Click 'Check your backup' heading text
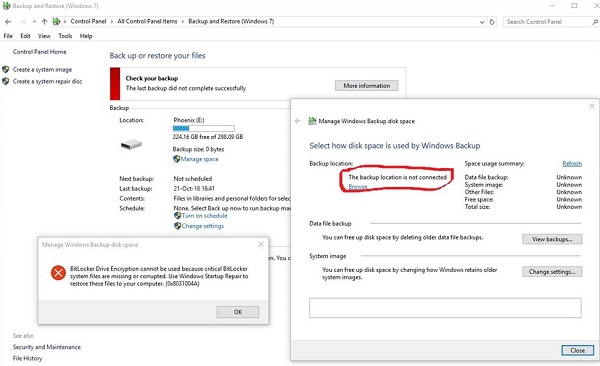600x366 pixels. click(x=152, y=78)
